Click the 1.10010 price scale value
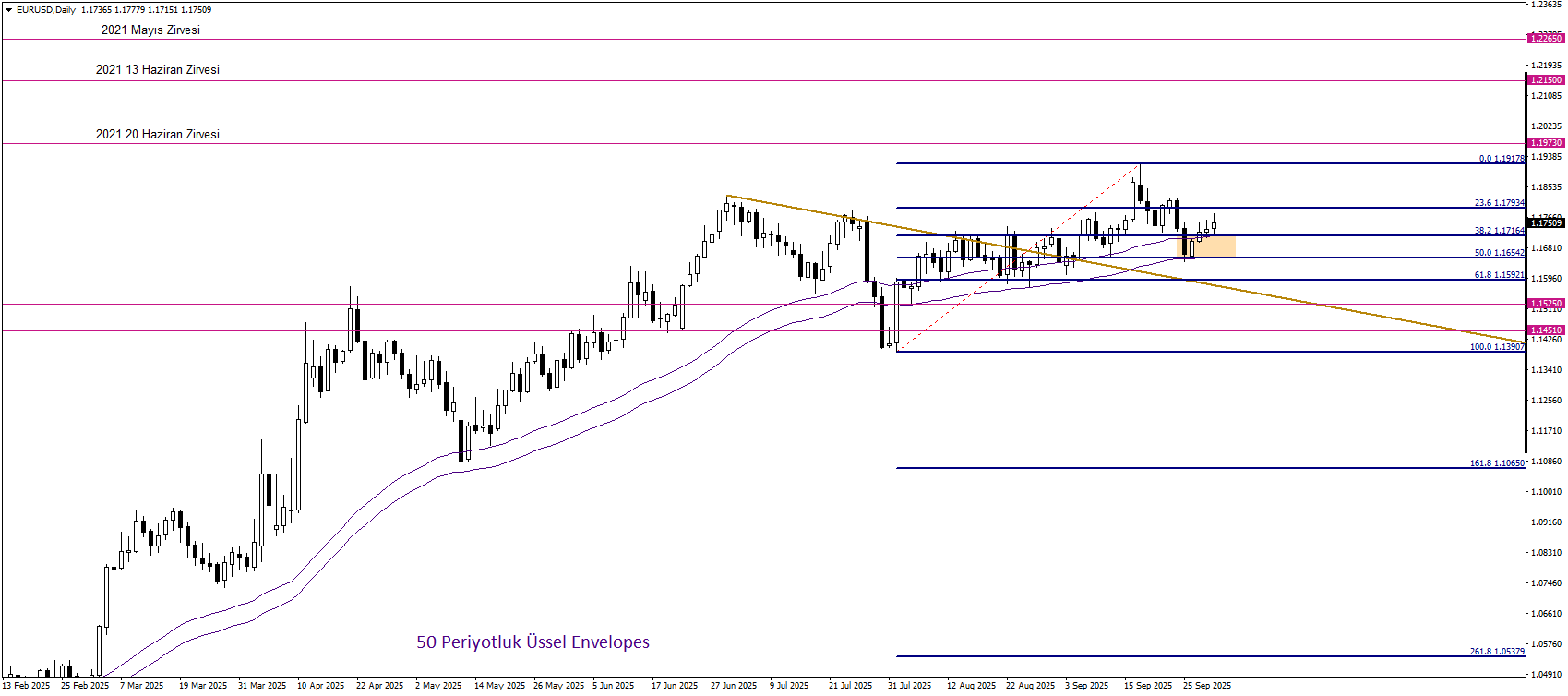This screenshot has height=696, width=1568. (x=1546, y=492)
